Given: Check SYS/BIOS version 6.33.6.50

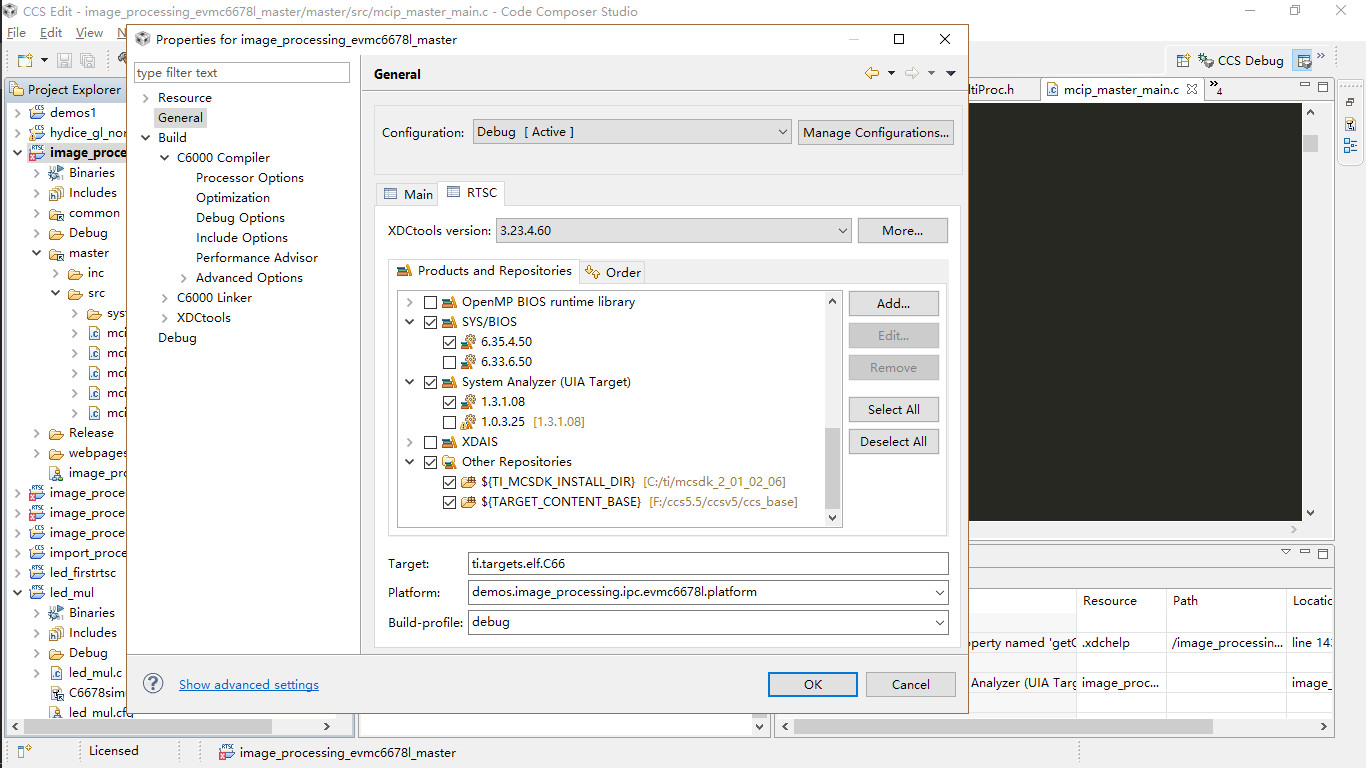Looking at the screenshot, I should pyautogui.click(x=449, y=362).
